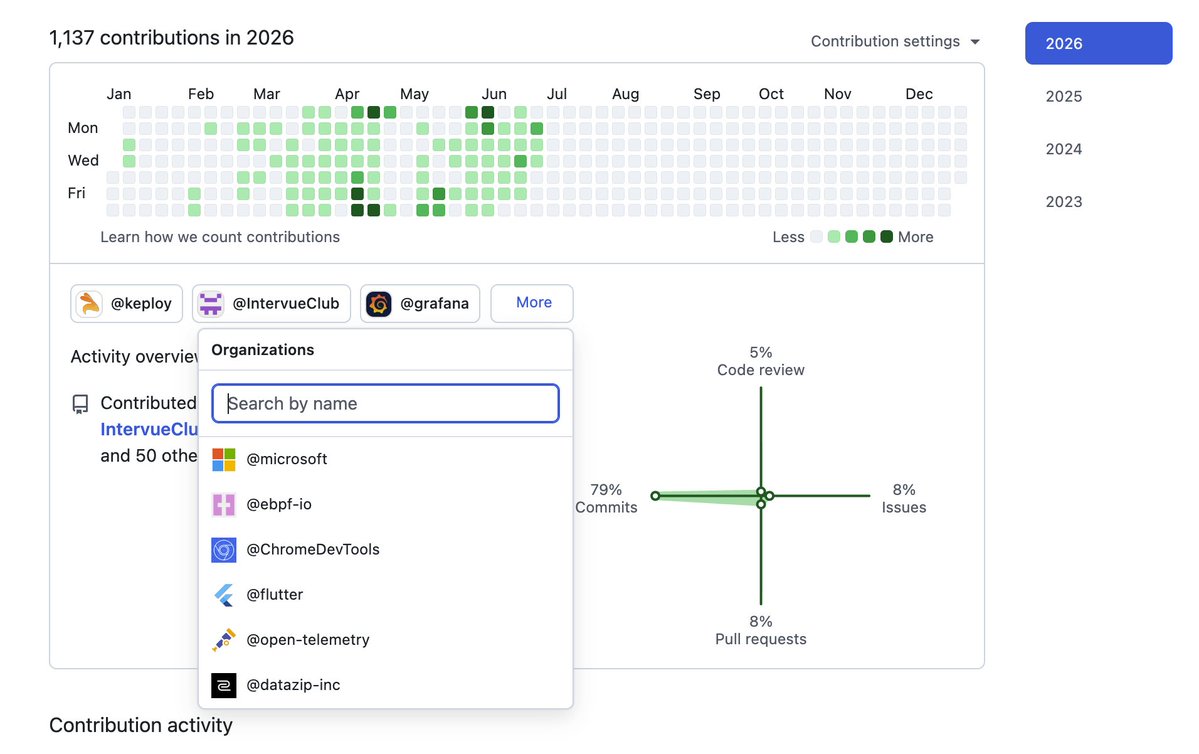The image size is (1199, 754).
Task: Click the Contribution activity heading
Action: [x=141, y=725]
